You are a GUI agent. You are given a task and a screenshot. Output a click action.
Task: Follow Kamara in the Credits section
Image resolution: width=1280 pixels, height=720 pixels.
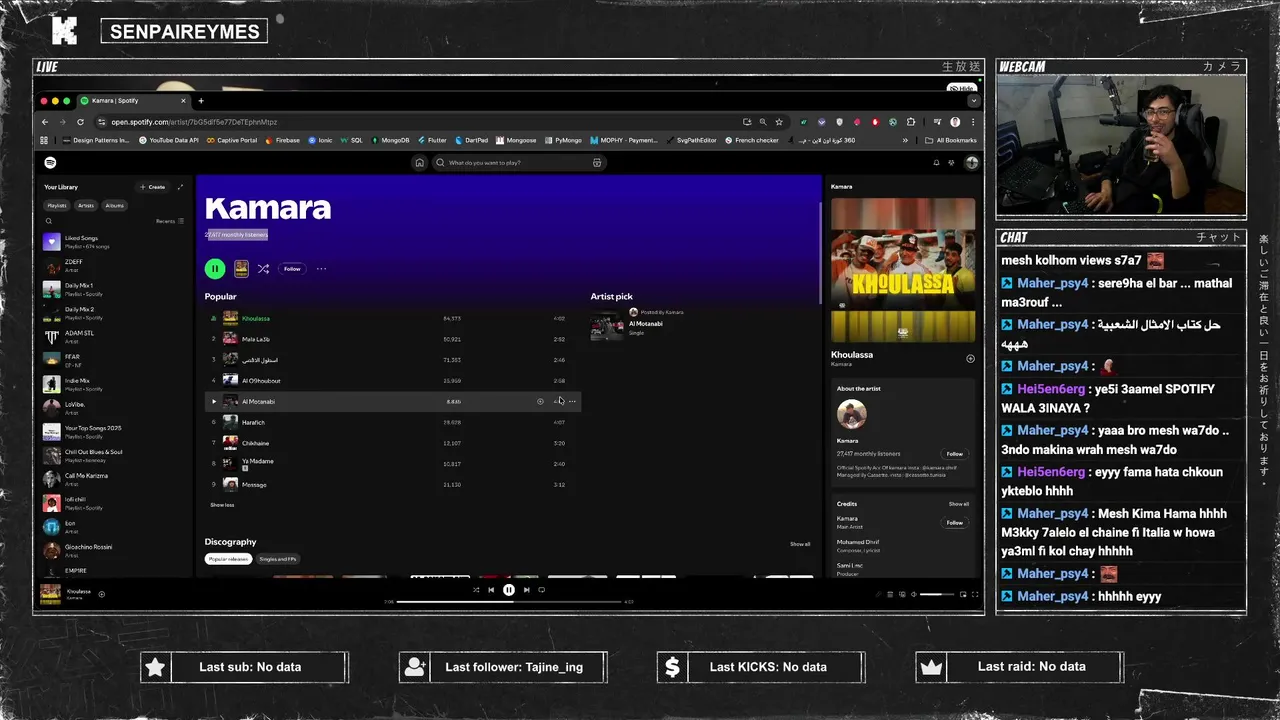(955, 522)
